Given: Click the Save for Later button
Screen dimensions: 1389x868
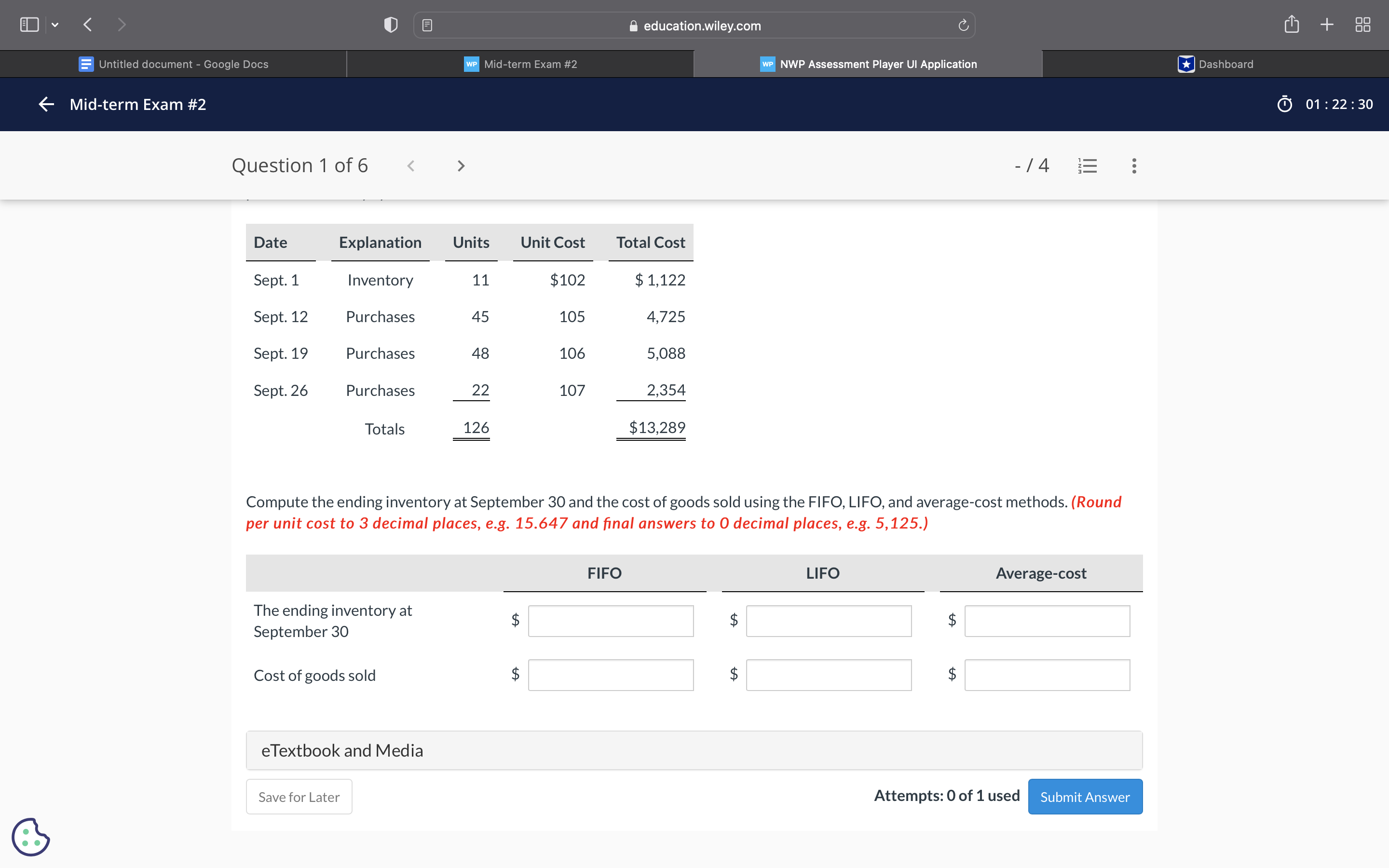Looking at the screenshot, I should point(299,797).
